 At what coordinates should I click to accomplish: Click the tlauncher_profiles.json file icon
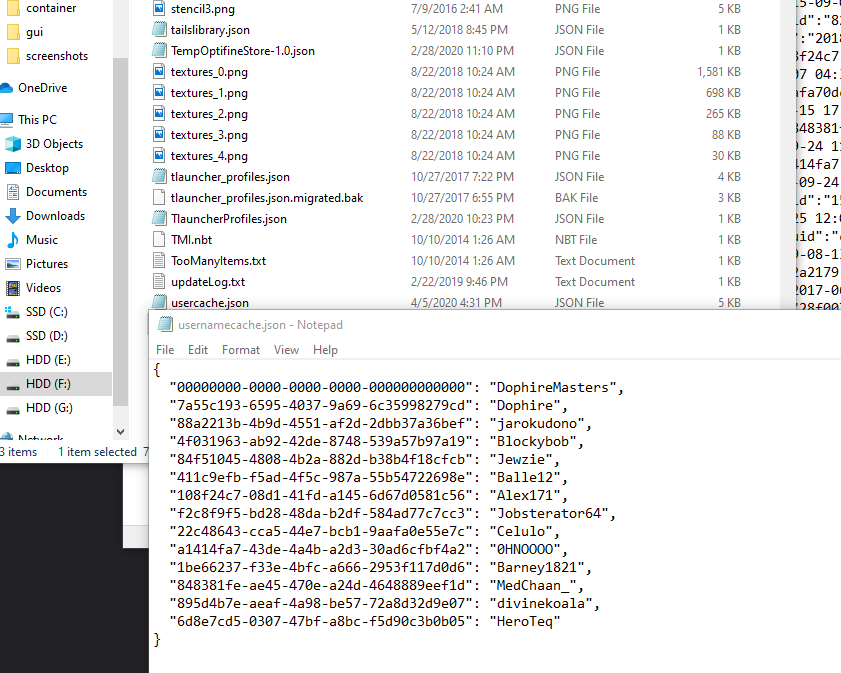(159, 176)
